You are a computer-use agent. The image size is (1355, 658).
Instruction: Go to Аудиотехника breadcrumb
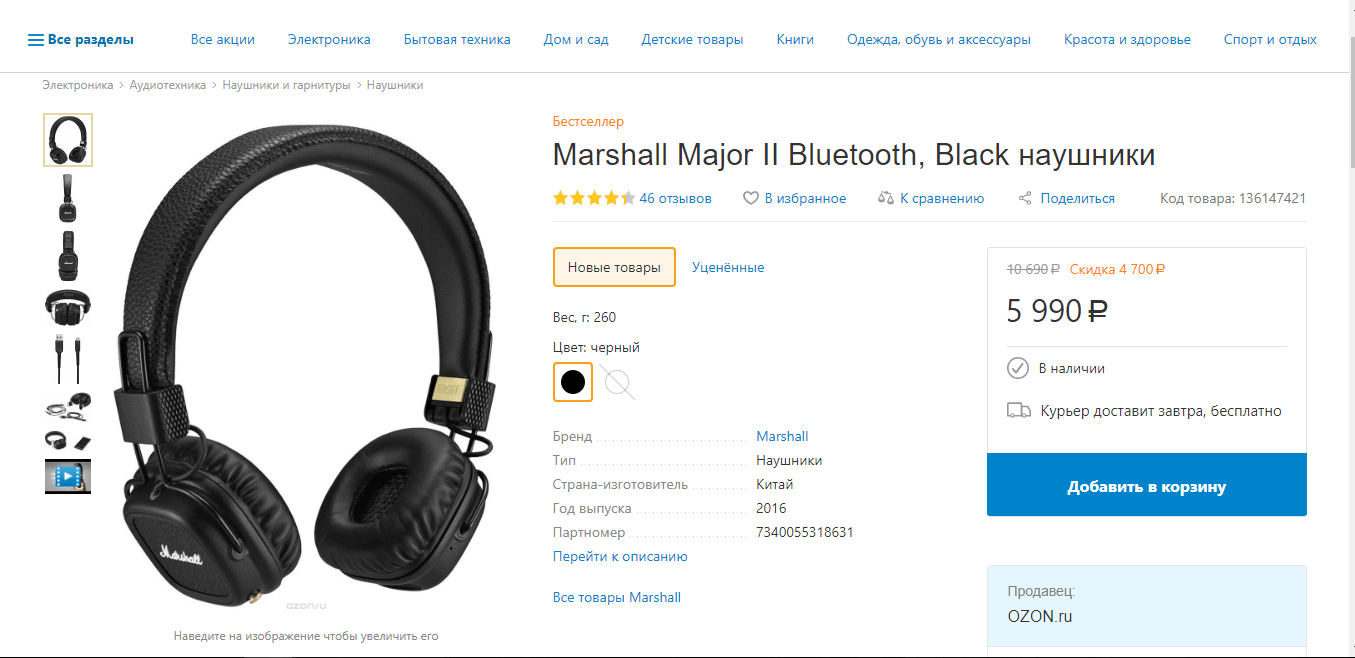[x=168, y=85]
